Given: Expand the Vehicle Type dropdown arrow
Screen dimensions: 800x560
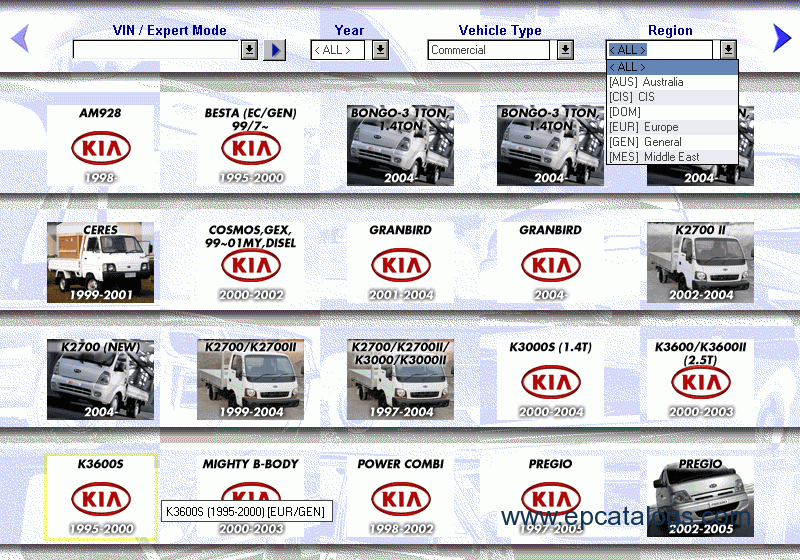Looking at the screenshot, I should tap(565, 50).
